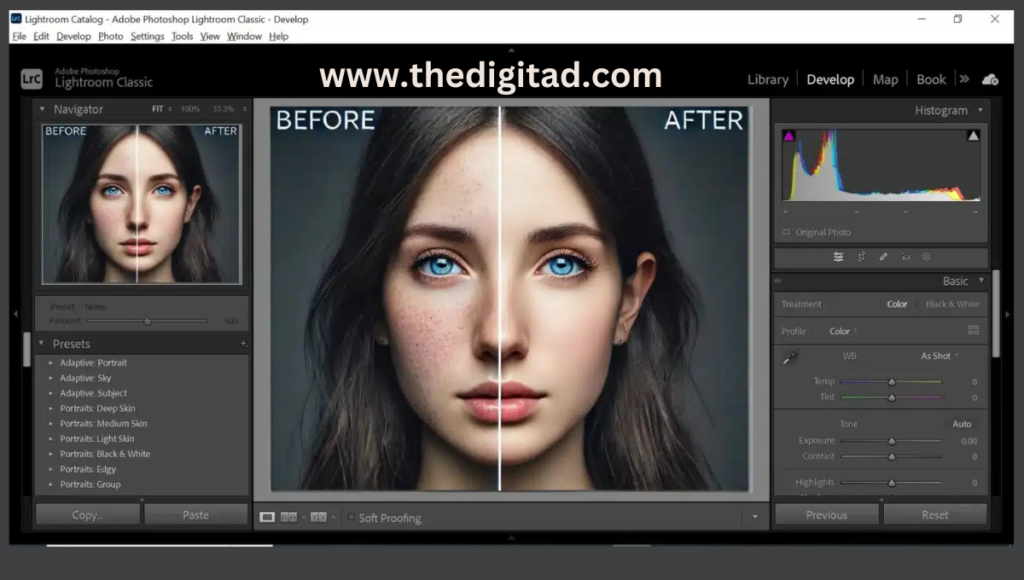Add new preset with plus icon
The height and width of the screenshot is (580, 1024).
[244, 344]
